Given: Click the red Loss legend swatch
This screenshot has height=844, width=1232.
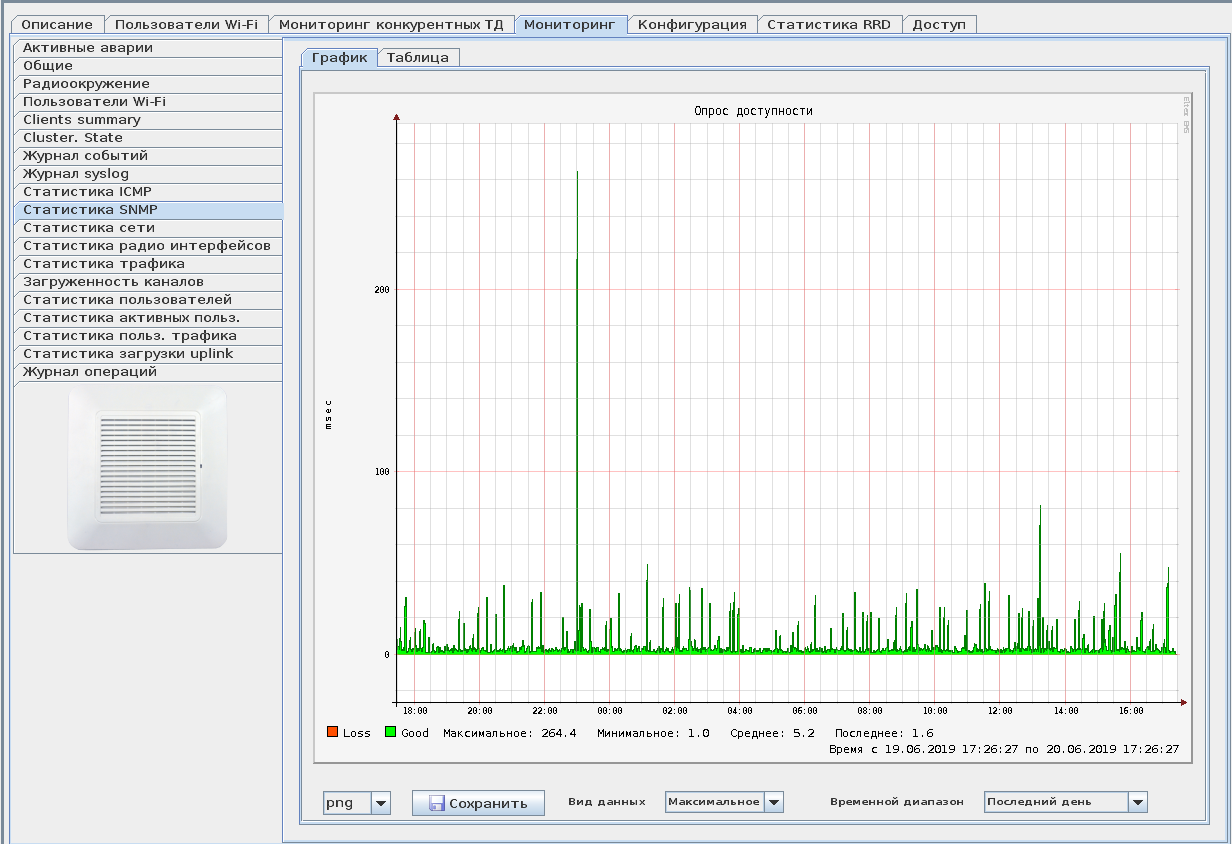Looking at the screenshot, I should 333,732.
